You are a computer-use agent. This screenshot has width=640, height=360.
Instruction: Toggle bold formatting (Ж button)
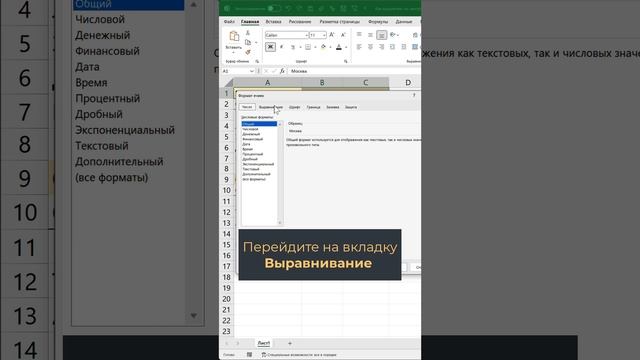(270, 47)
